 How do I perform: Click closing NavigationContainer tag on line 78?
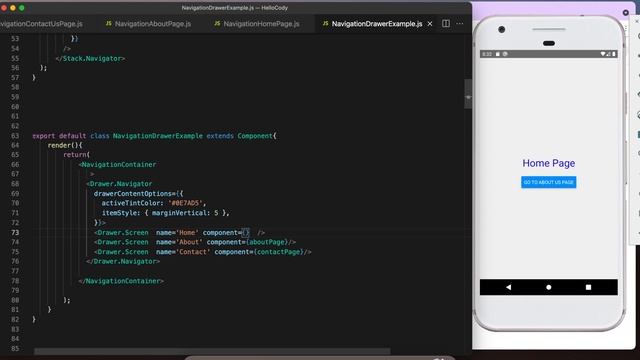(121, 281)
